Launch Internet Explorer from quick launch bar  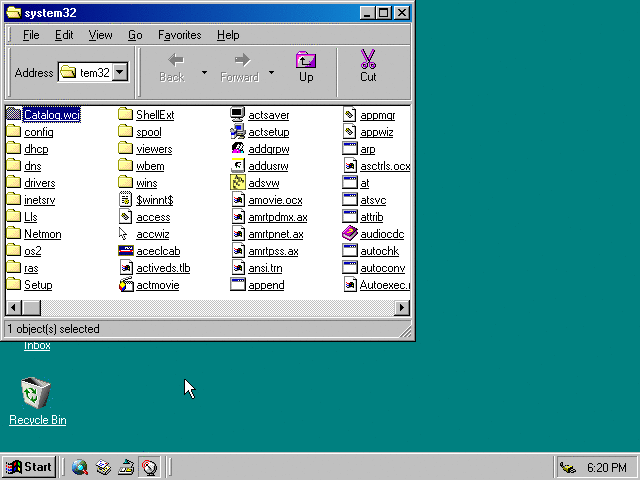80,467
